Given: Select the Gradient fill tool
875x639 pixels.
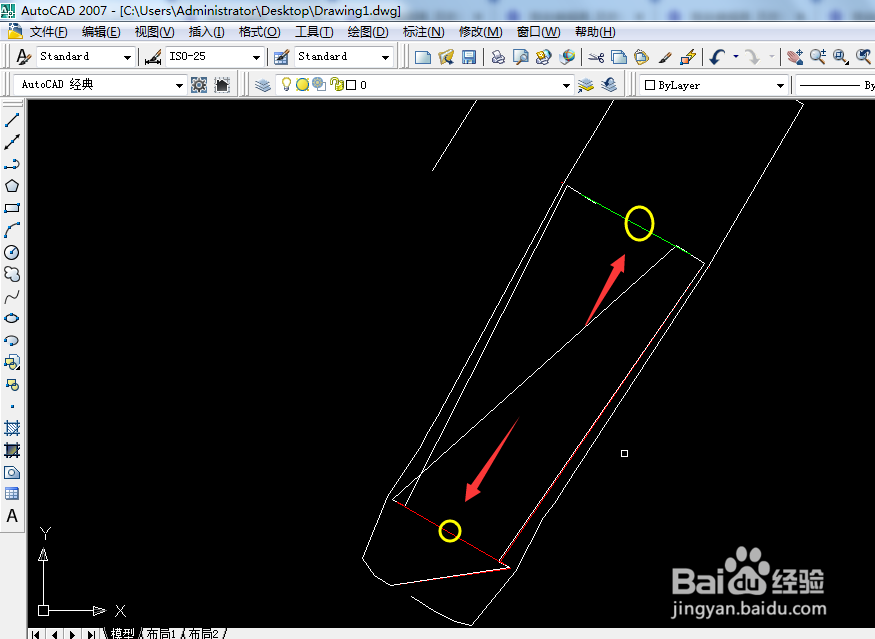Looking at the screenshot, I should click(x=12, y=450).
